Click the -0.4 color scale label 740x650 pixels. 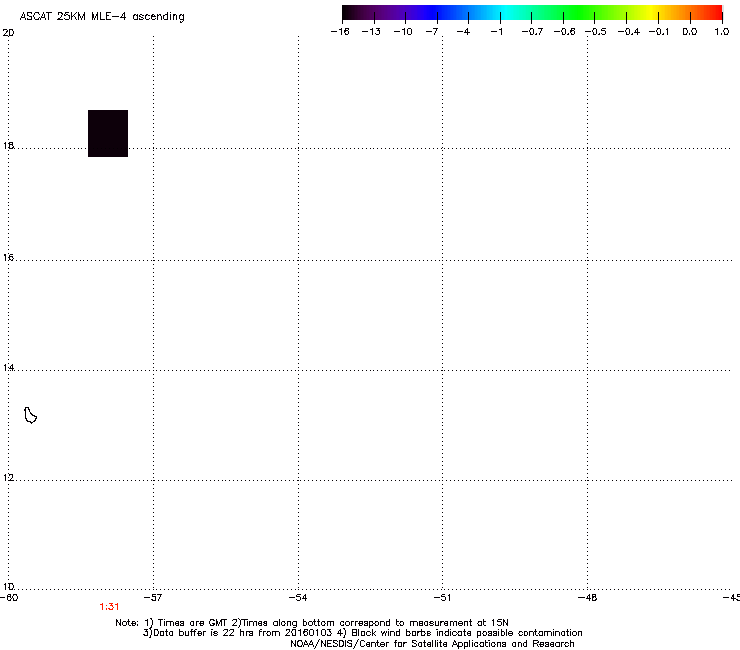click(x=629, y=32)
